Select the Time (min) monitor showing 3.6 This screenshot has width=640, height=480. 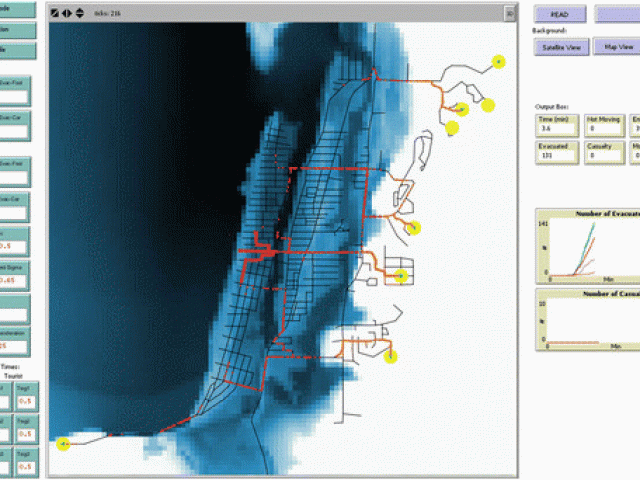(557, 125)
